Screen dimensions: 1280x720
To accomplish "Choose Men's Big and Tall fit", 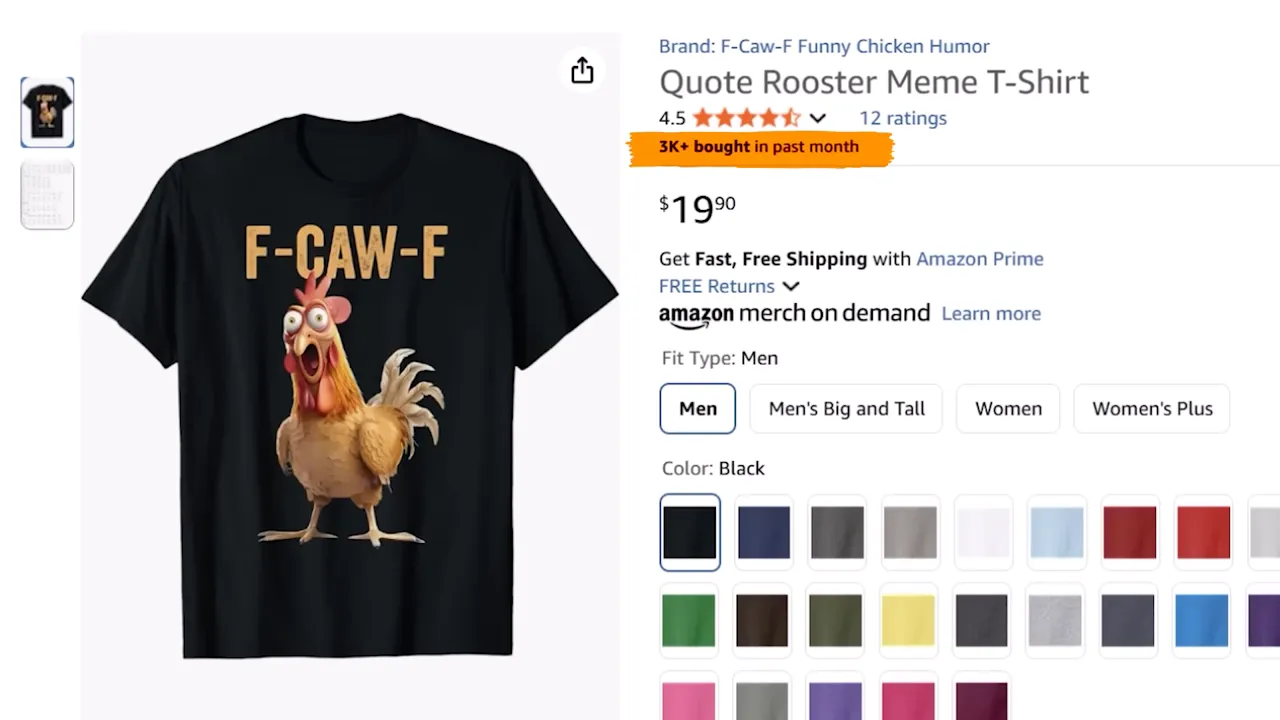I will [x=846, y=409].
